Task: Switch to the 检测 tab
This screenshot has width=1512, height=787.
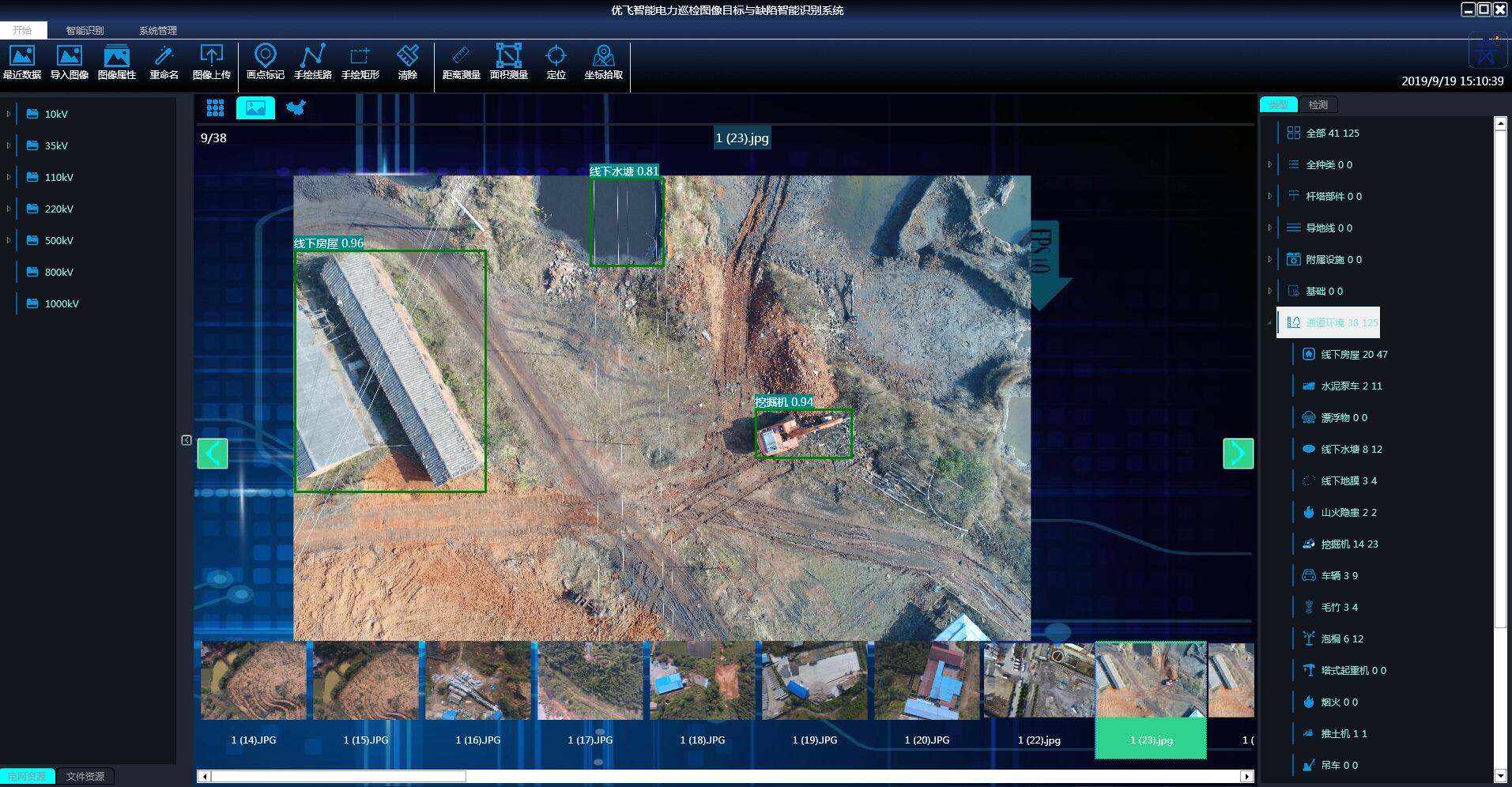Action: click(x=1318, y=104)
